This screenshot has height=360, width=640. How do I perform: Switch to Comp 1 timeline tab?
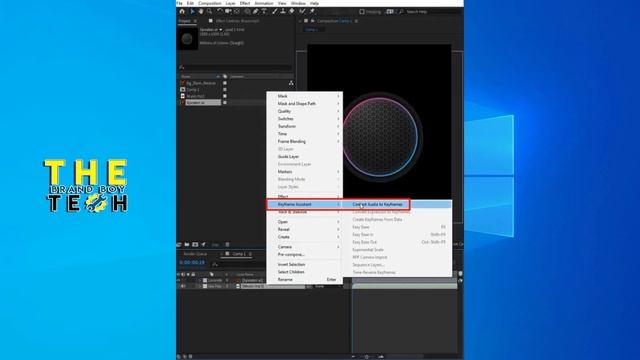point(239,254)
